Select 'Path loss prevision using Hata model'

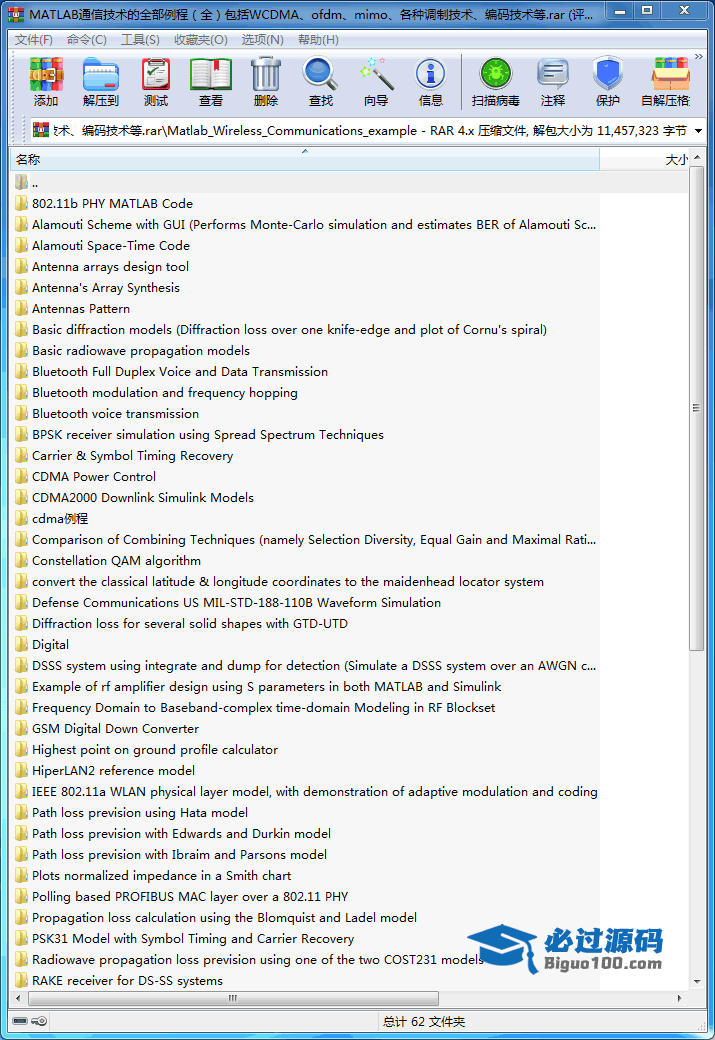click(140, 812)
